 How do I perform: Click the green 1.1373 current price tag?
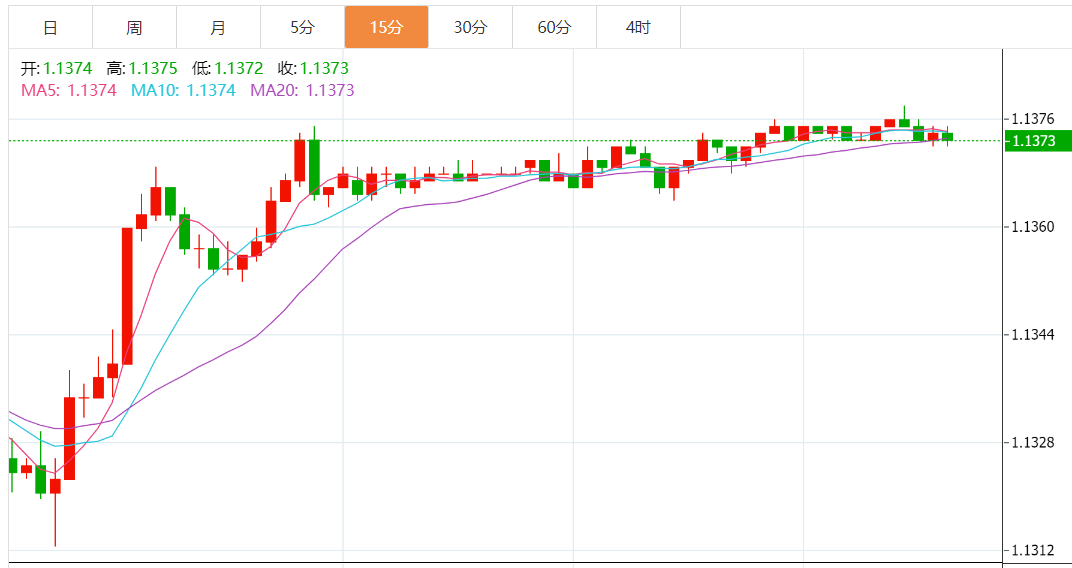pyautogui.click(x=1035, y=141)
